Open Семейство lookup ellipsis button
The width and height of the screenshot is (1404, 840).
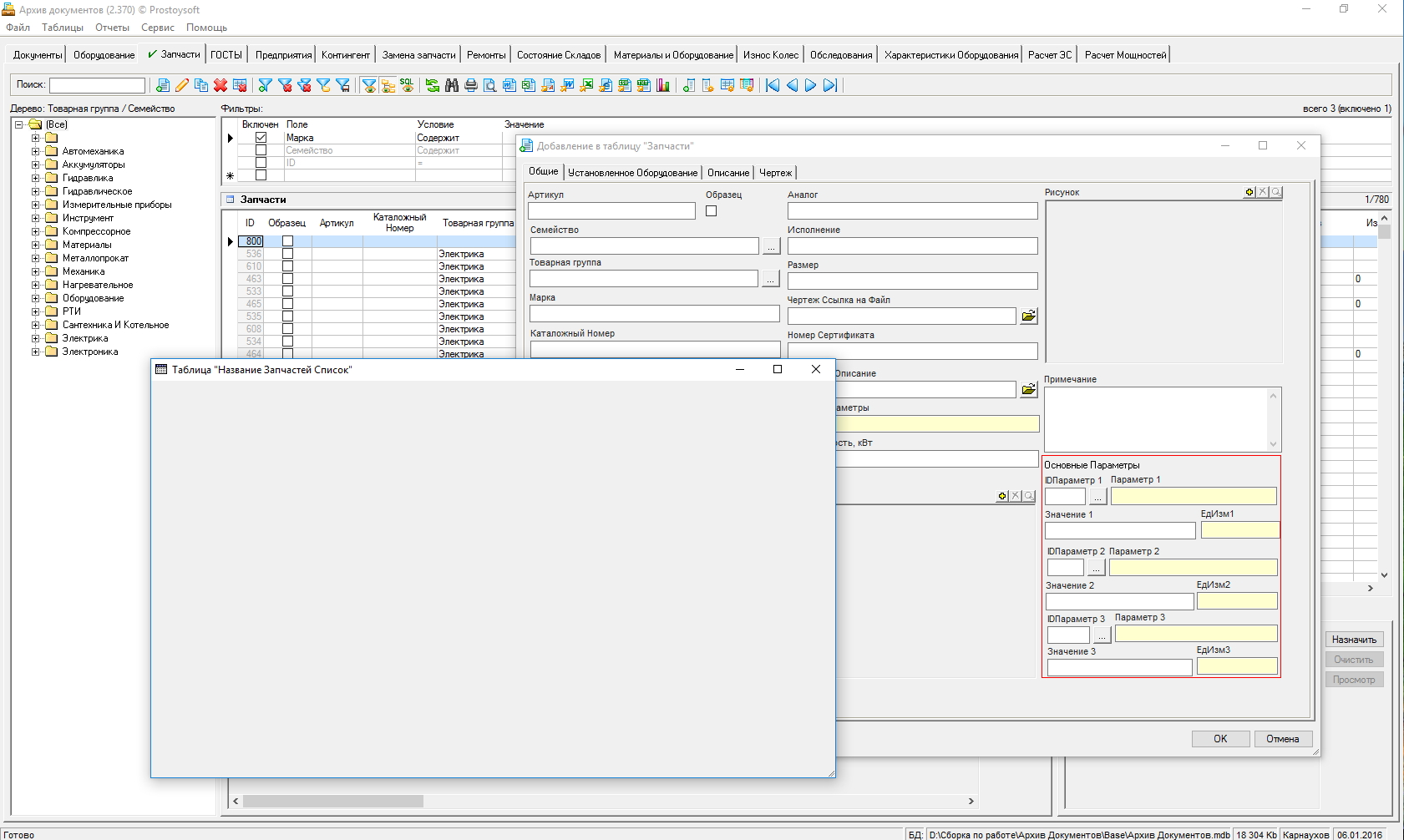[x=771, y=246]
